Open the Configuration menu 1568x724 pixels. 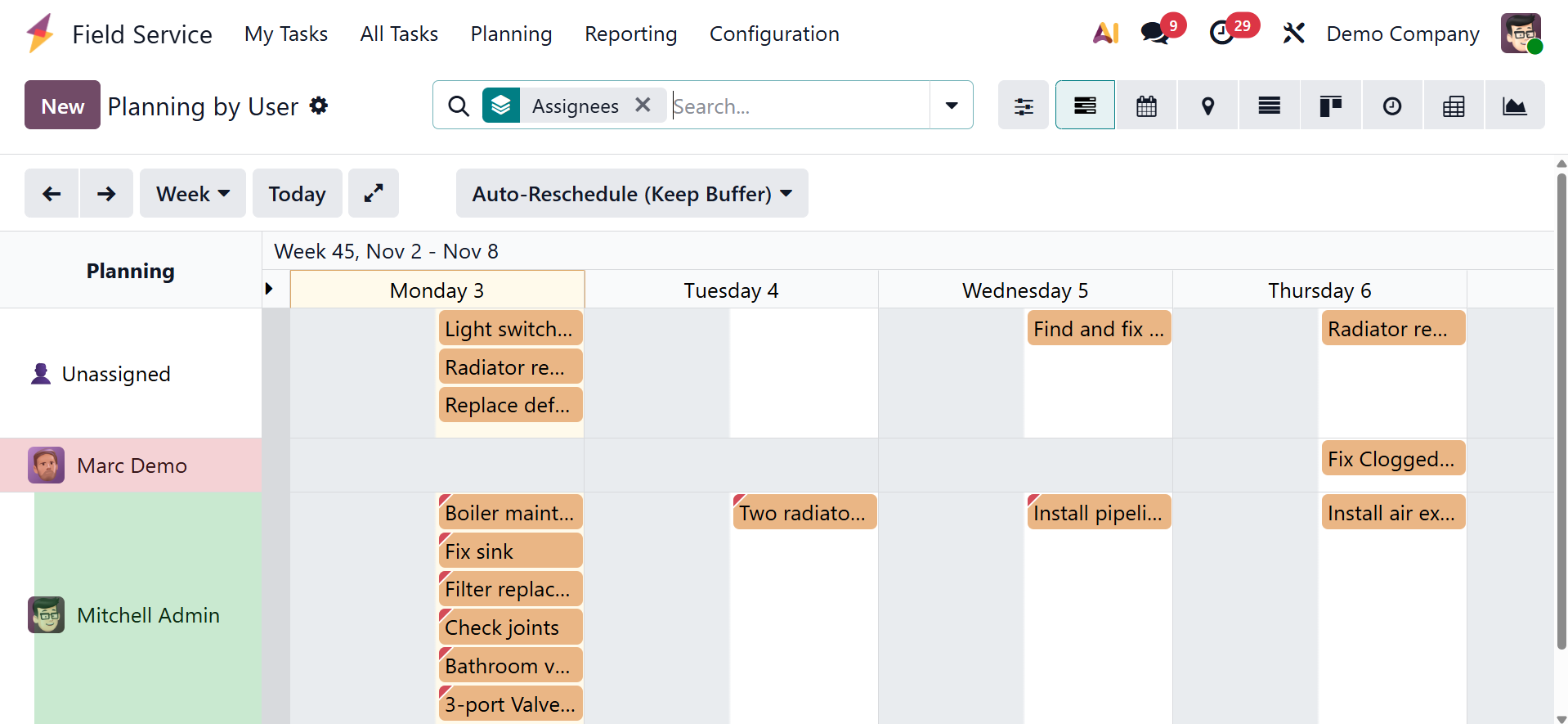pyautogui.click(x=773, y=34)
